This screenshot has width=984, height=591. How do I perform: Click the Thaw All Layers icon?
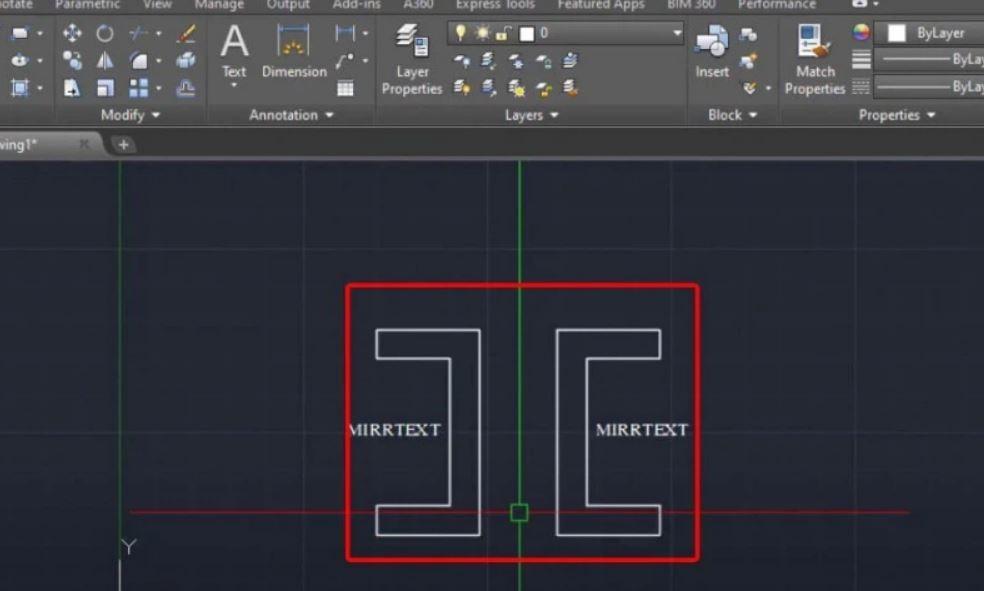[516, 88]
